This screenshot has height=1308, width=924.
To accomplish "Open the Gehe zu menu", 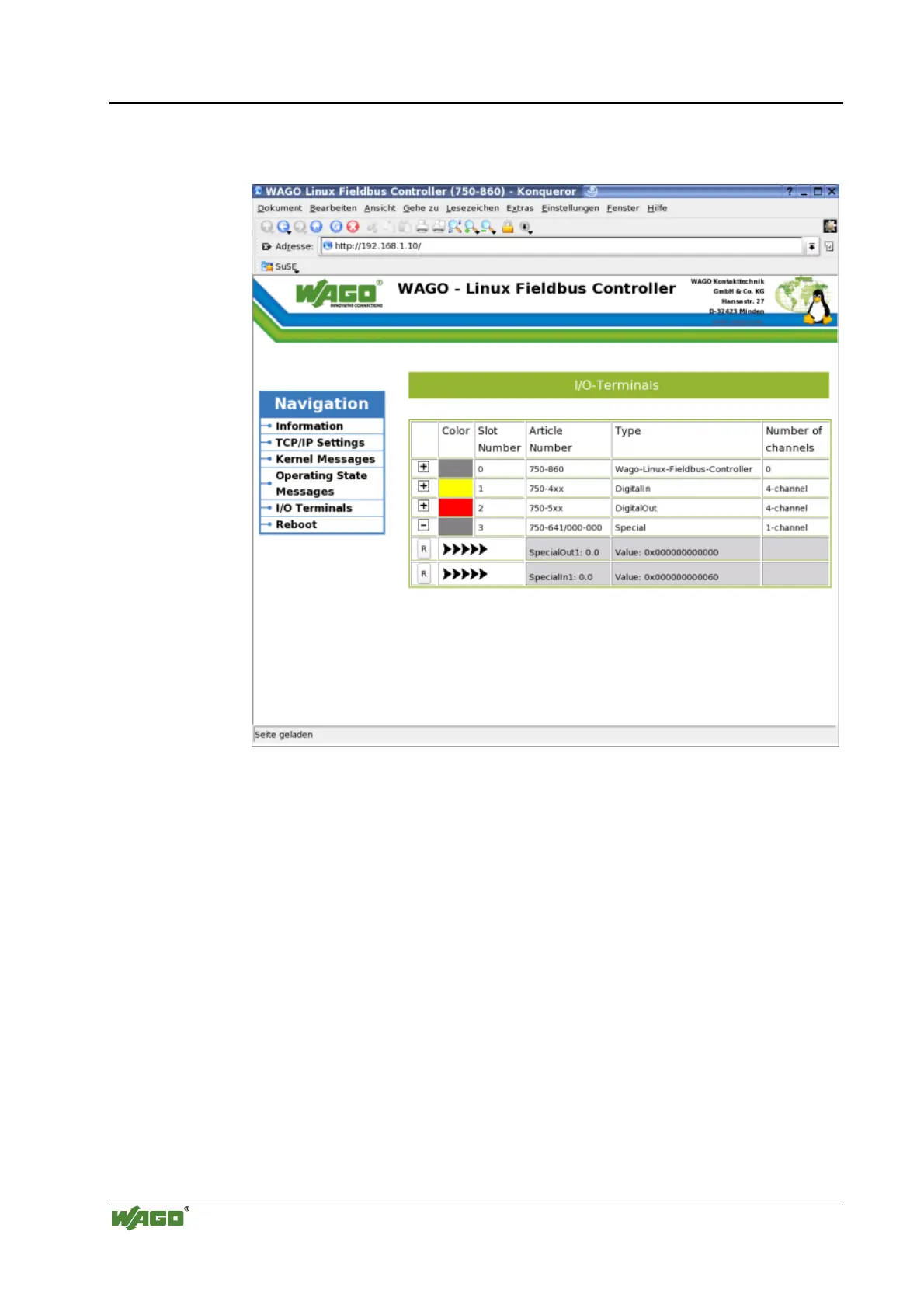I will coord(421,208).
